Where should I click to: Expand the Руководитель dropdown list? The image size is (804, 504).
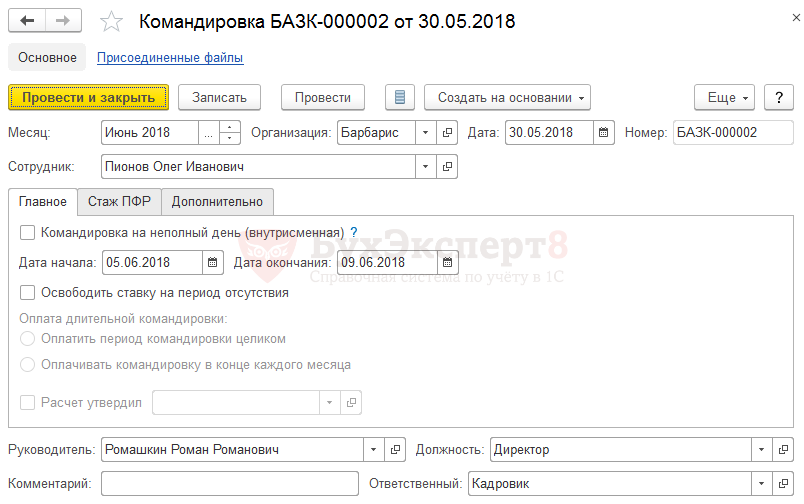coord(375,450)
